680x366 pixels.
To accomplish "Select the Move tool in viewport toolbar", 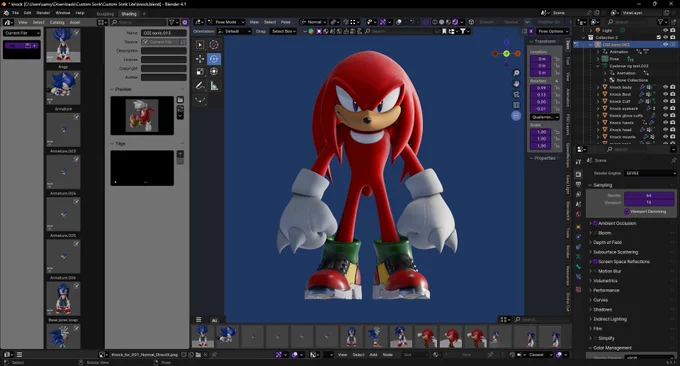I will (x=200, y=59).
